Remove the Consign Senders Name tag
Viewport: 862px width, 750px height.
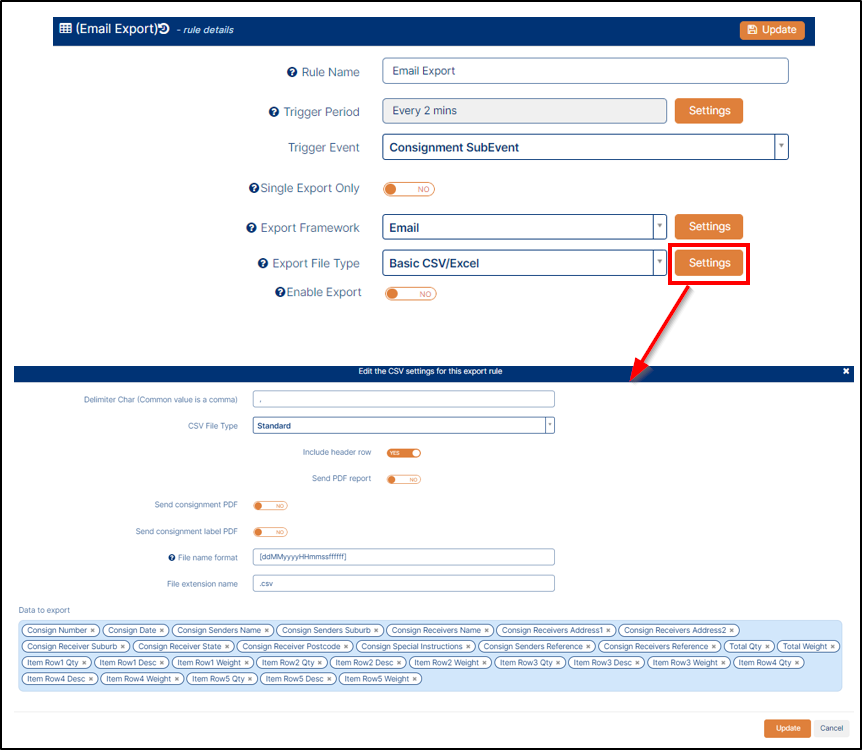(x=267, y=631)
